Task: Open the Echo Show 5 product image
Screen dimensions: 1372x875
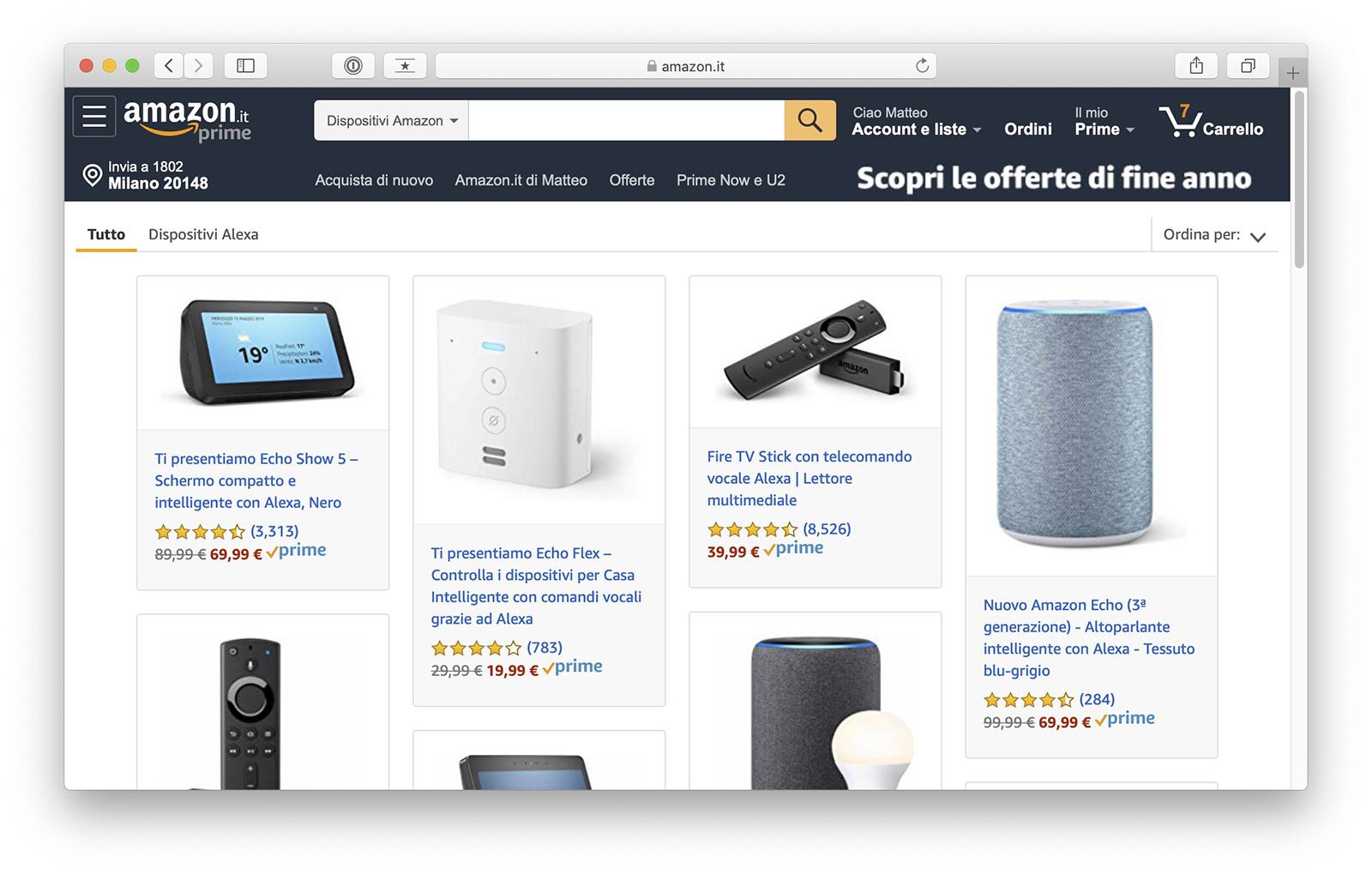Action: (x=263, y=353)
